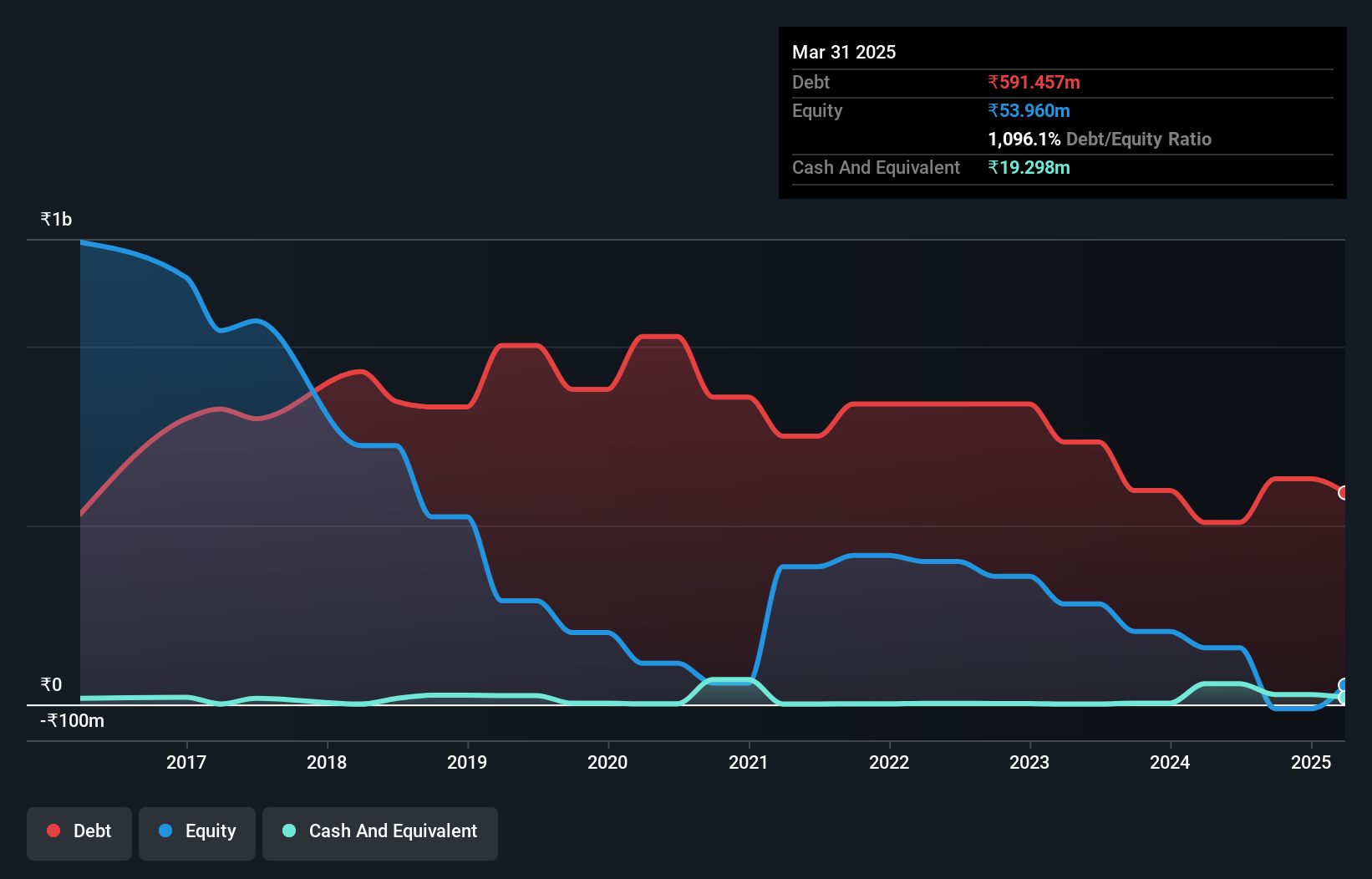Click the Debt row label in tooltip

point(810,82)
